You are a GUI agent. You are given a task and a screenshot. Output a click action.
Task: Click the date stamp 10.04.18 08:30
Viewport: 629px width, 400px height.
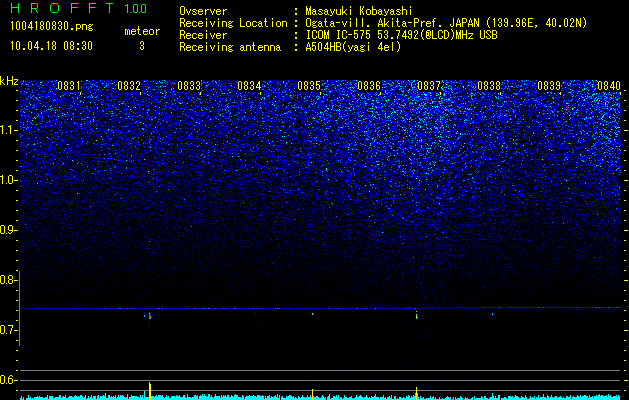point(51,46)
